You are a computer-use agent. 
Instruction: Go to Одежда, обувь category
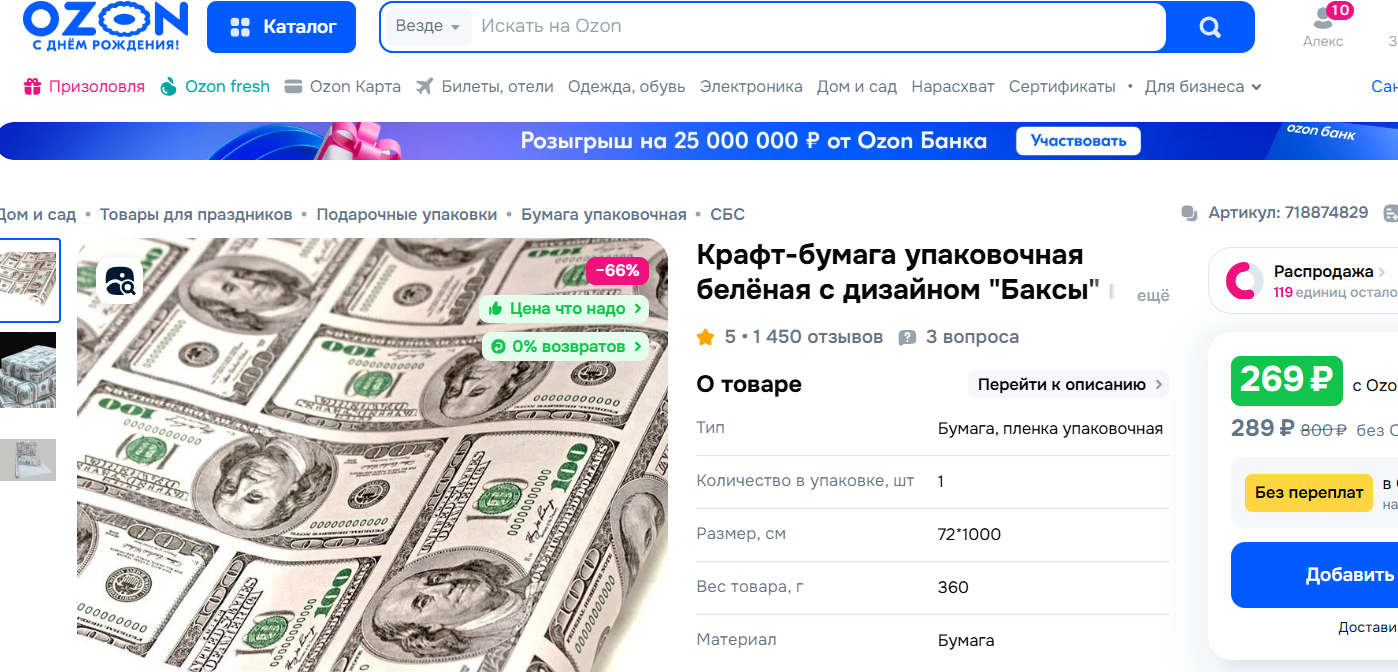[x=627, y=86]
